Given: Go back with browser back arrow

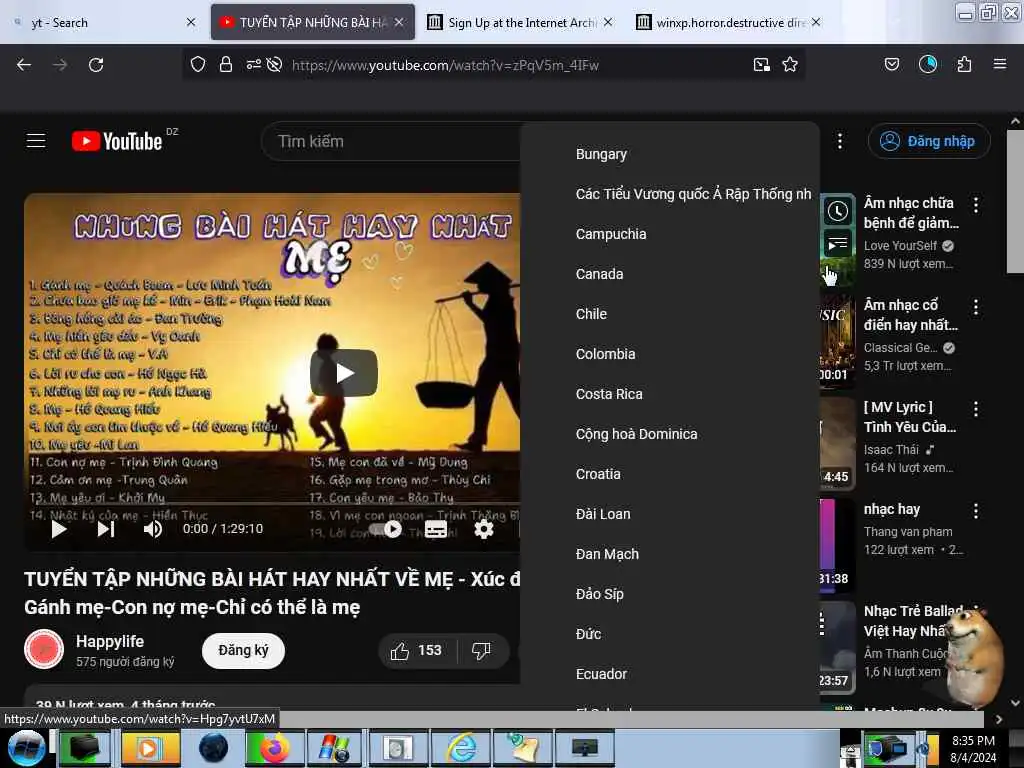Looking at the screenshot, I should point(24,65).
